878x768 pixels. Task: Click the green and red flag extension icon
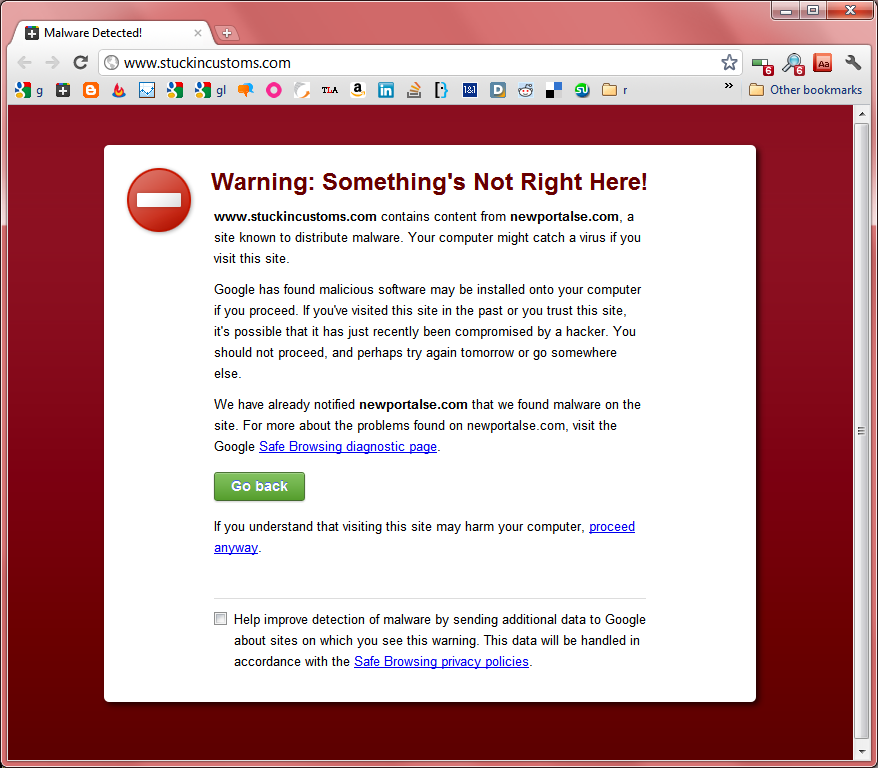coord(762,65)
